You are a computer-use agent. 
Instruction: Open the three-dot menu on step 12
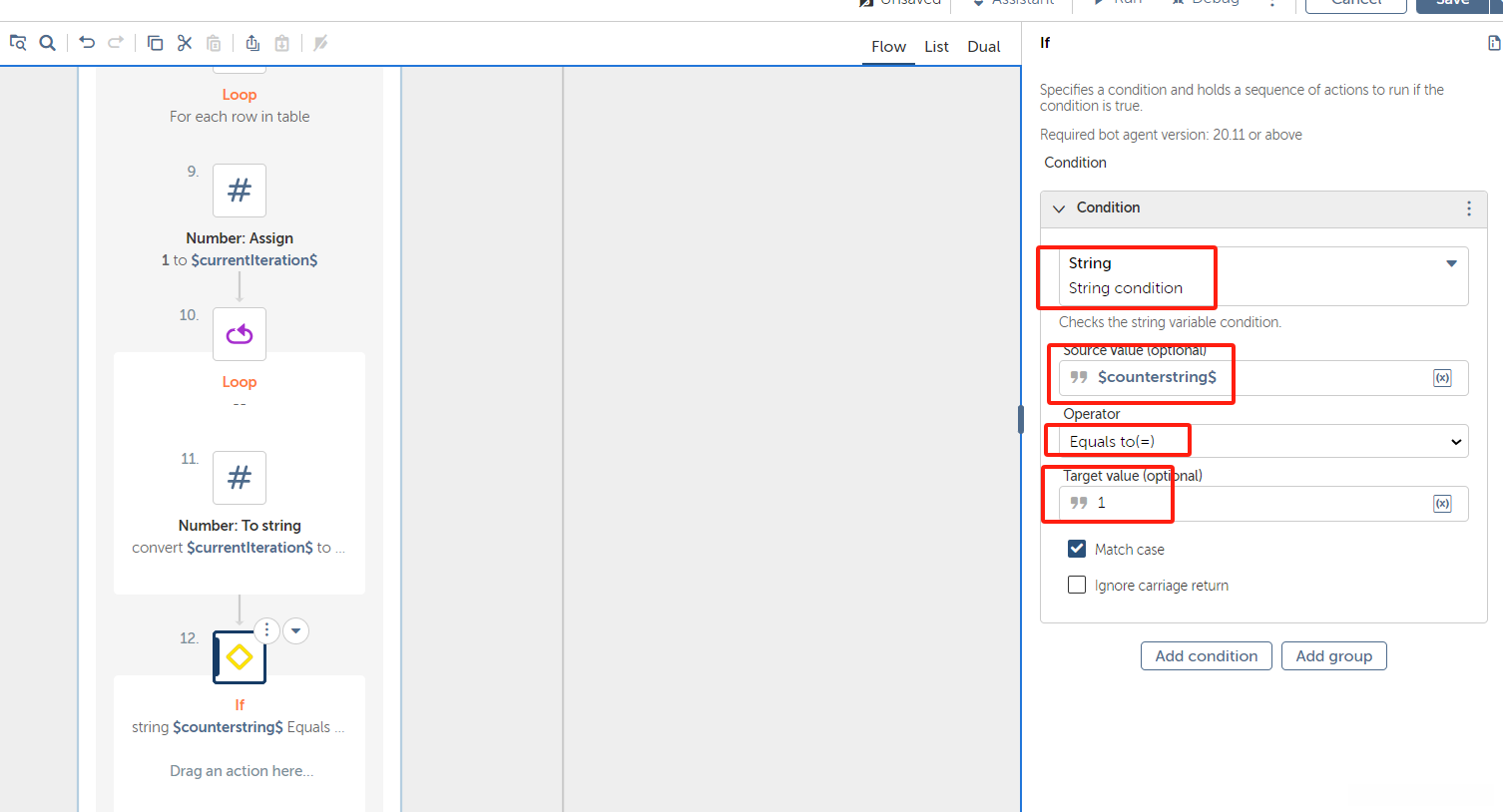click(x=266, y=630)
